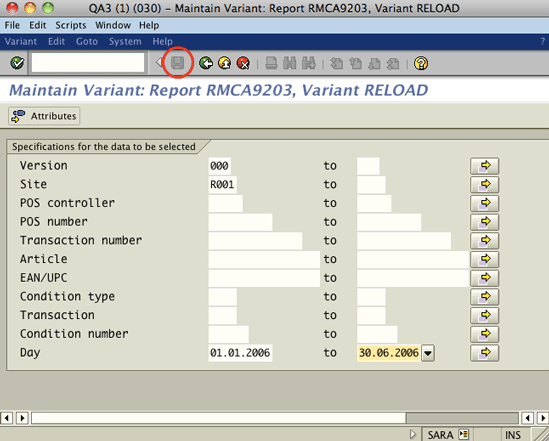Viewport: 549px width, 441px height.
Task: Click the yellow question mark Help icon
Action: [421, 63]
